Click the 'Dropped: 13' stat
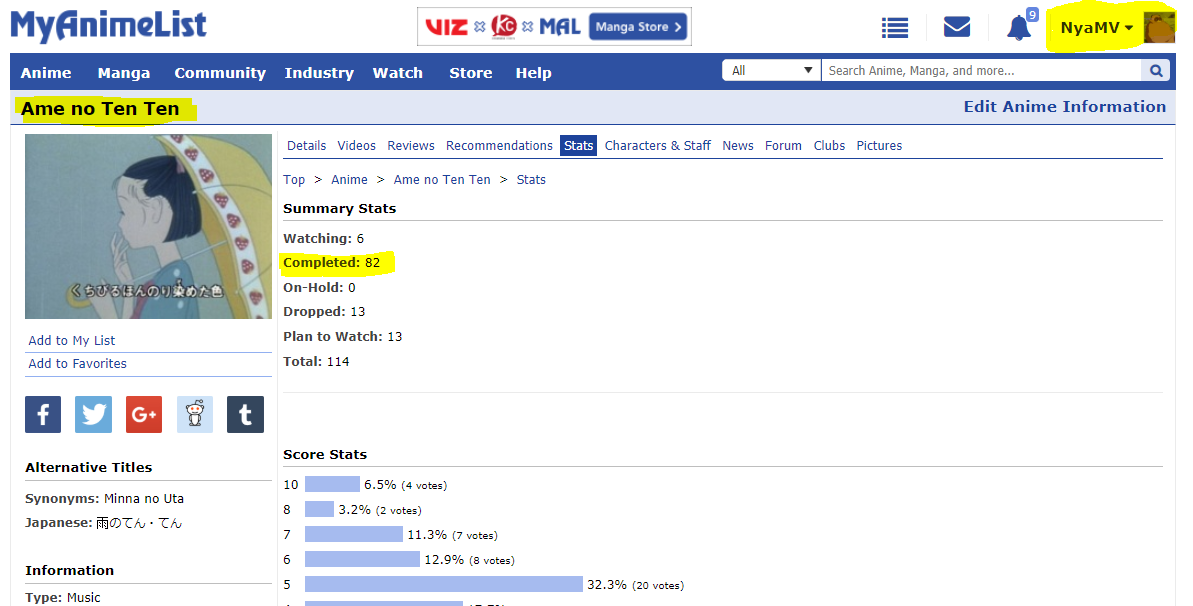 (324, 311)
